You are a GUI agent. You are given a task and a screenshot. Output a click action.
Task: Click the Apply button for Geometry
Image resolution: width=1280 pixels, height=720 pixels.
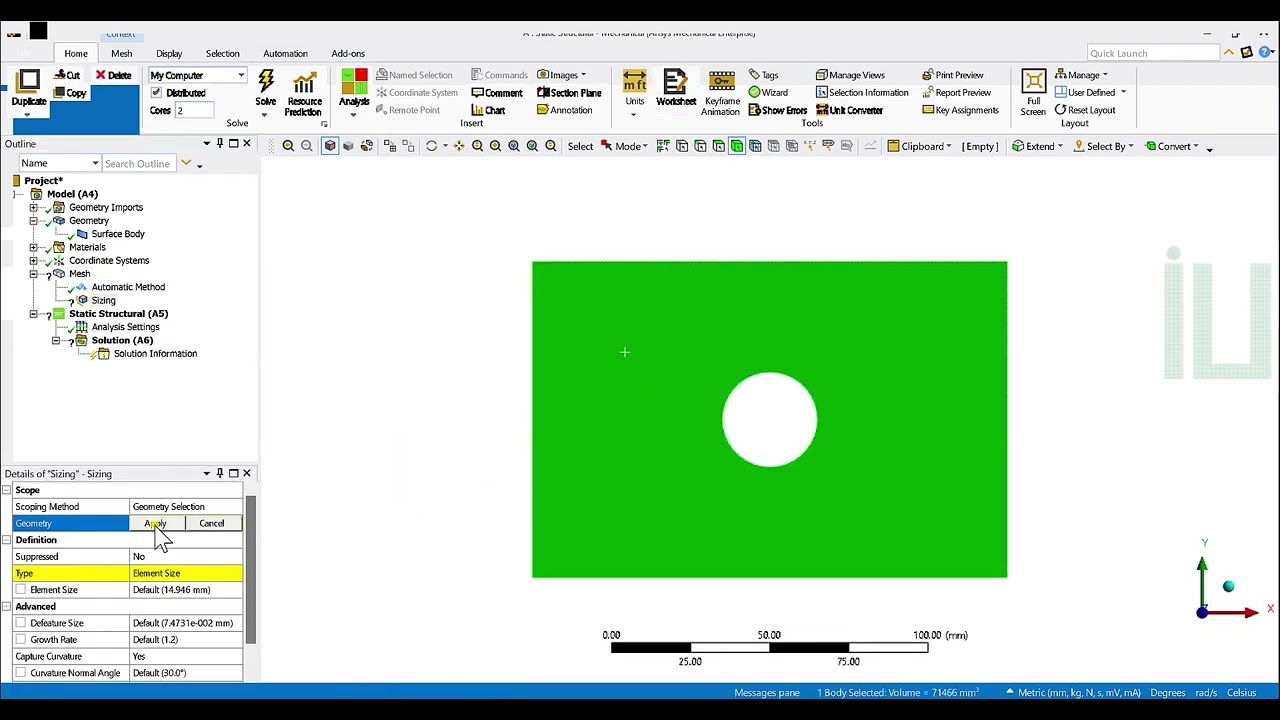point(156,524)
